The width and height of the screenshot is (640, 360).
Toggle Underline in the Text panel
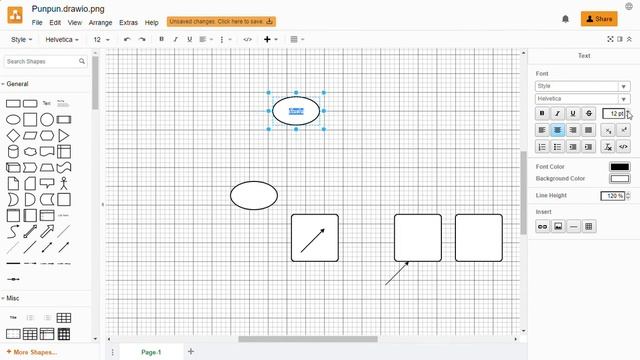point(573,113)
